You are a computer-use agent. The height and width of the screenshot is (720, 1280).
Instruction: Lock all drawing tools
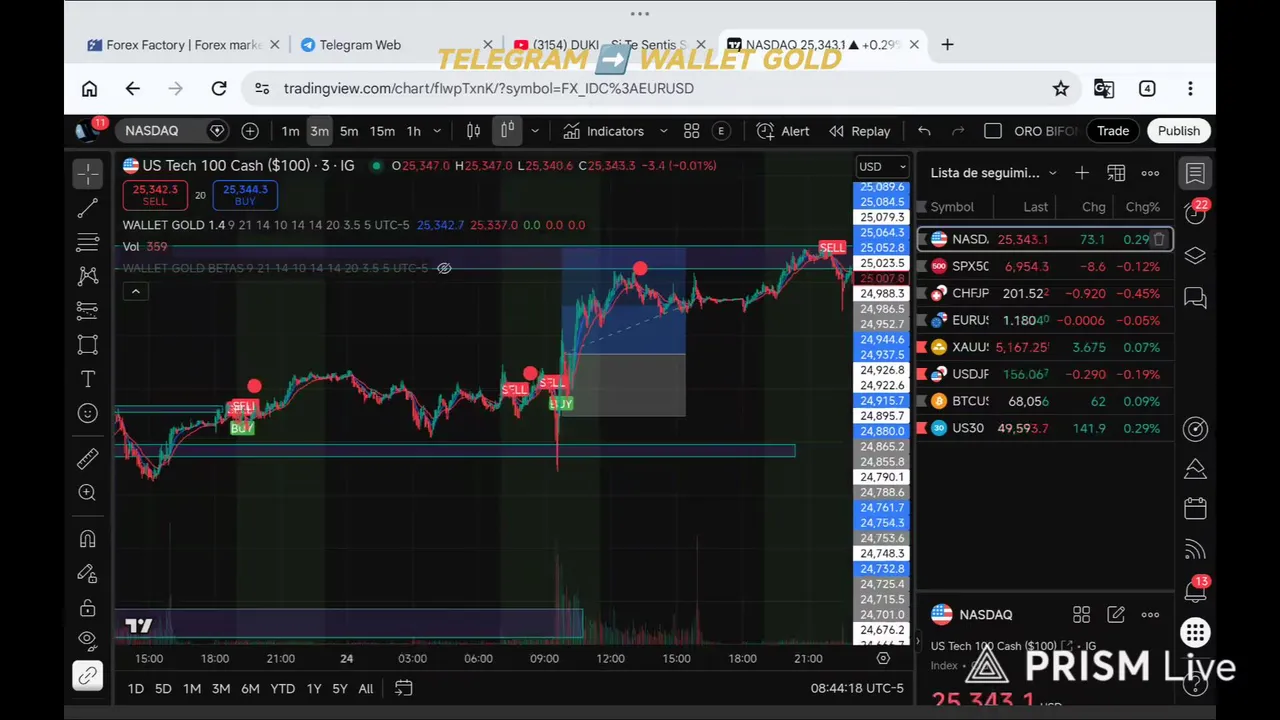[88, 608]
